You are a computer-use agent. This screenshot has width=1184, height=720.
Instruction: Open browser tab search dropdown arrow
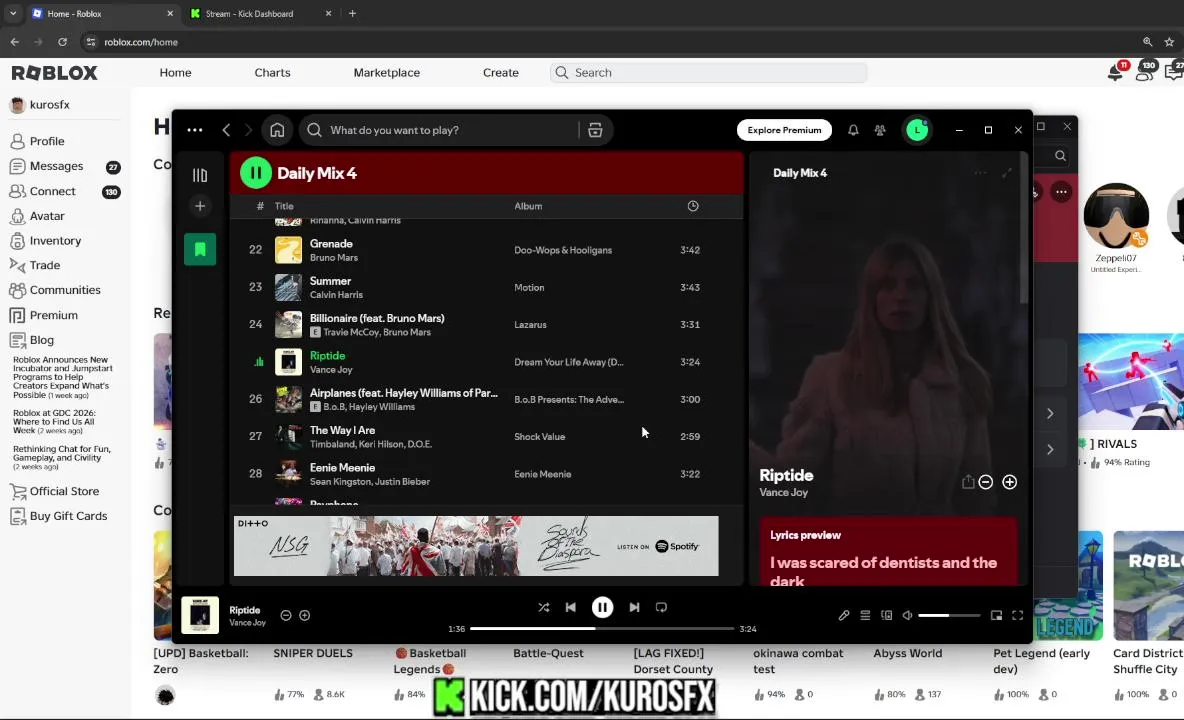pyautogui.click(x=13, y=14)
